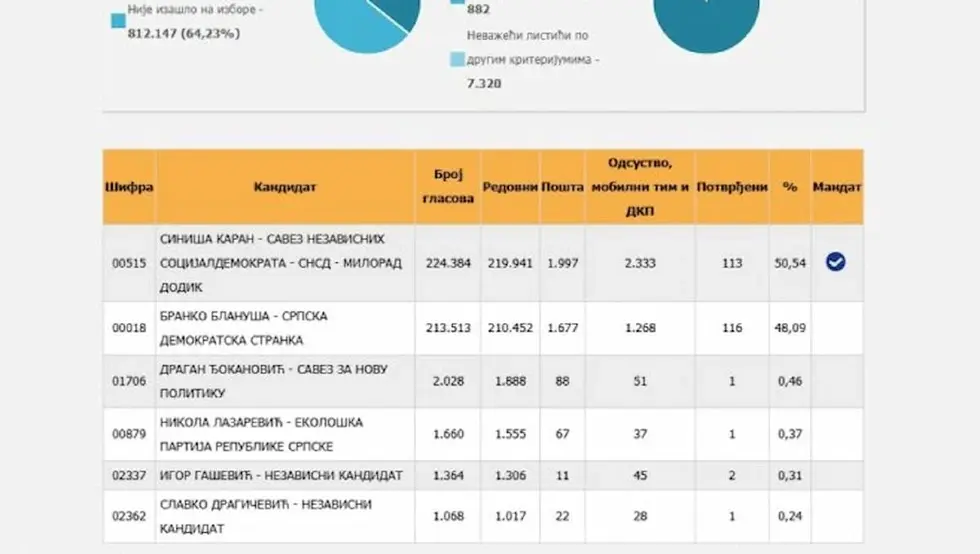Viewport: 980px width, 554px height.
Task: Click the Редовни column header
Action: [510, 187]
